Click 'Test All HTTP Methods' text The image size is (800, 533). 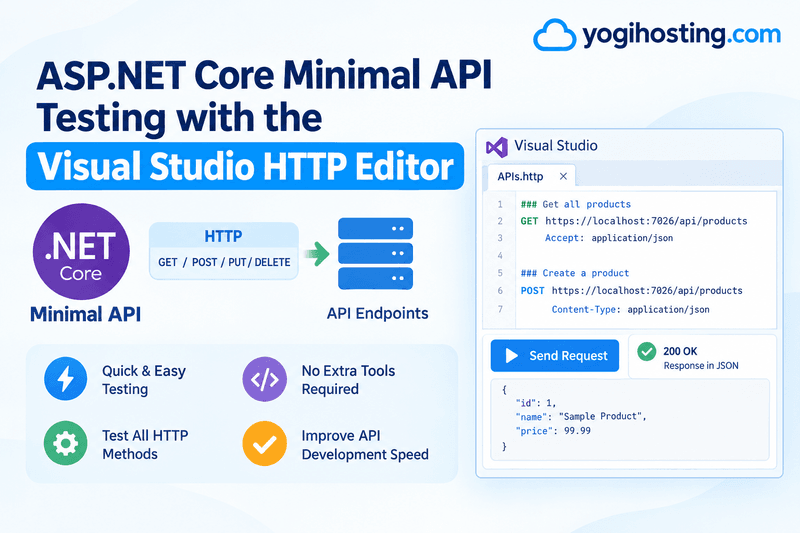145,445
